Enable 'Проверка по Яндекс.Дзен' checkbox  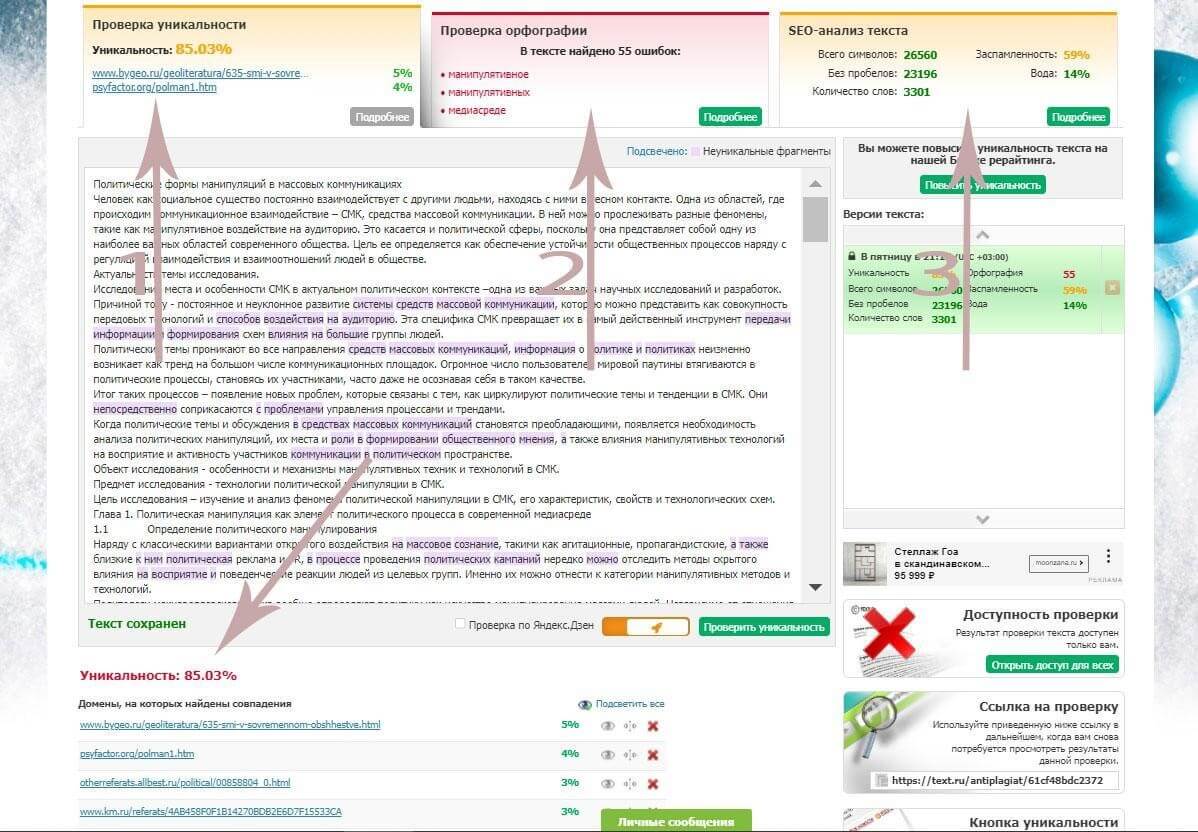click(x=460, y=624)
